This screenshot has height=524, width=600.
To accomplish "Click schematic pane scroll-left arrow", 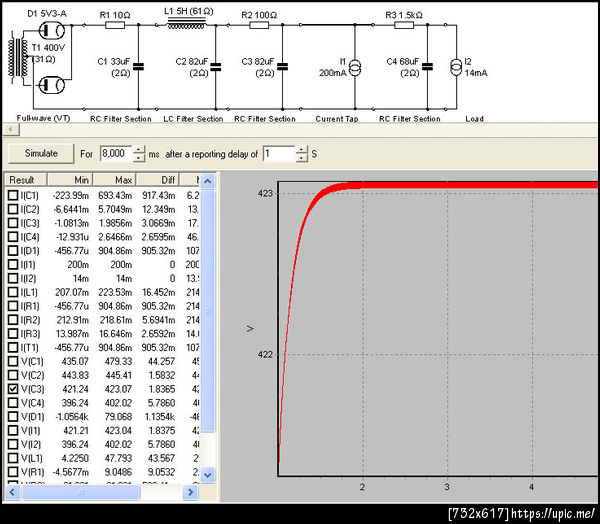I will [x=11, y=129].
